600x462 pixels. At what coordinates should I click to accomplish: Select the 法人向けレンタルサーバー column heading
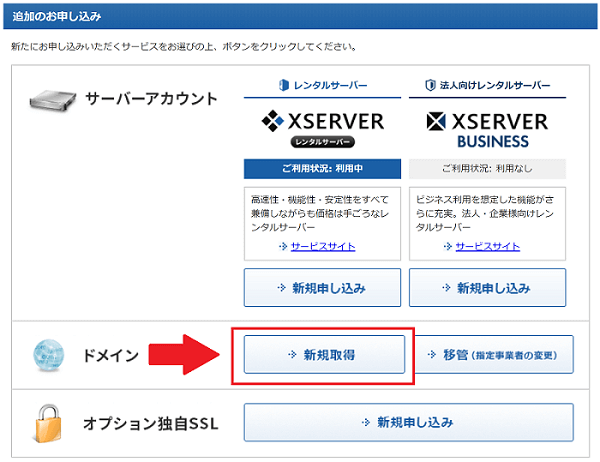[x=487, y=85]
